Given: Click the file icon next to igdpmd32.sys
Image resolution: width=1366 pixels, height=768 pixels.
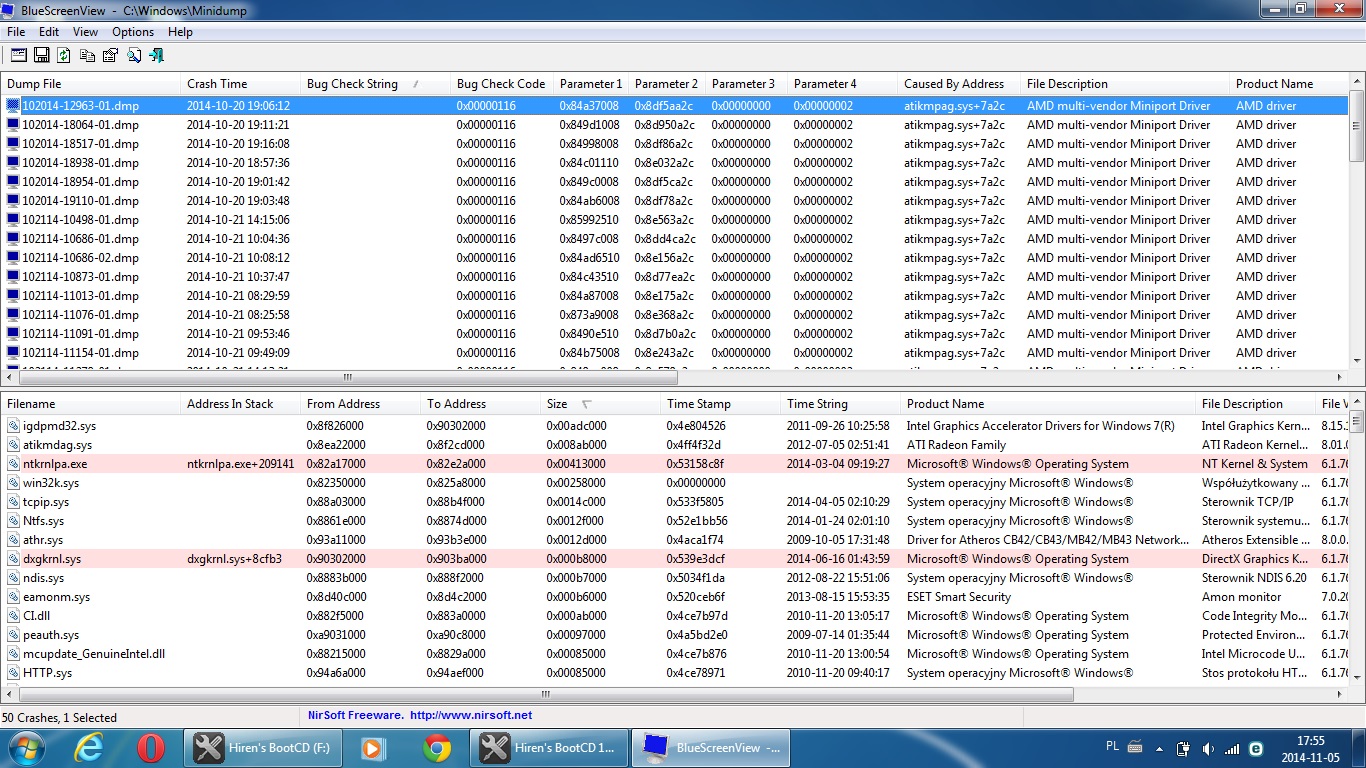Looking at the screenshot, I should click(x=13, y=426).
